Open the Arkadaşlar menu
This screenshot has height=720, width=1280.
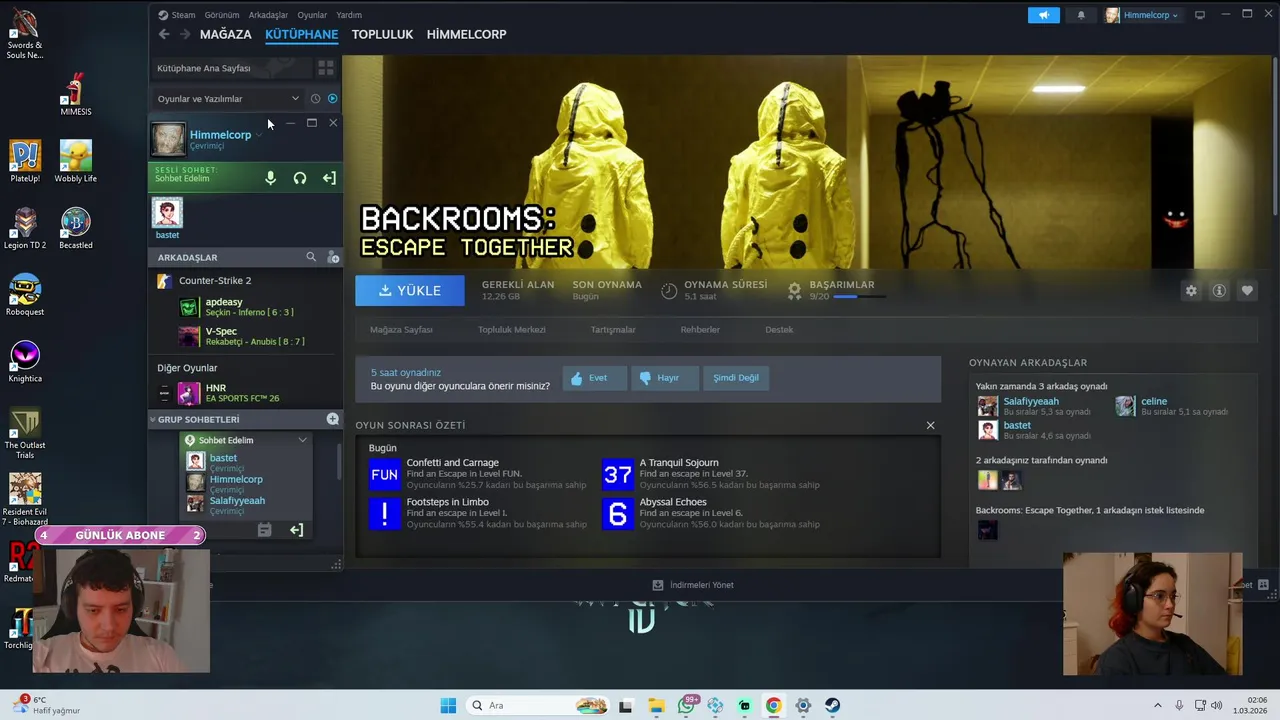coord(268,15)
